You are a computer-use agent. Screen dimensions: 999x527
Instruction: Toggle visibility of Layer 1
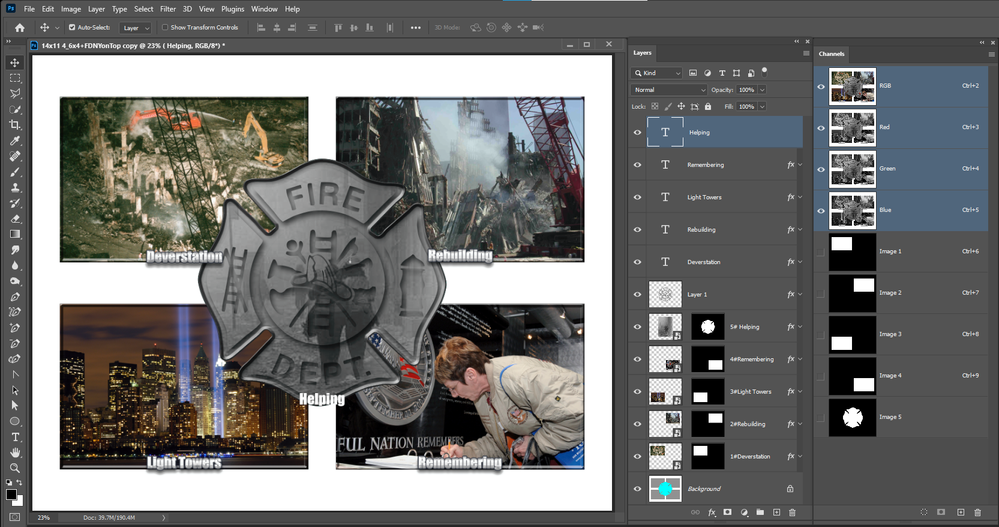click(637, 294)
